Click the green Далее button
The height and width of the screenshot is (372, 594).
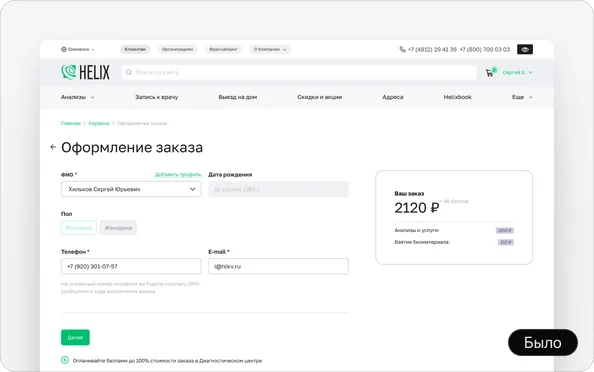tap(75, 337)
